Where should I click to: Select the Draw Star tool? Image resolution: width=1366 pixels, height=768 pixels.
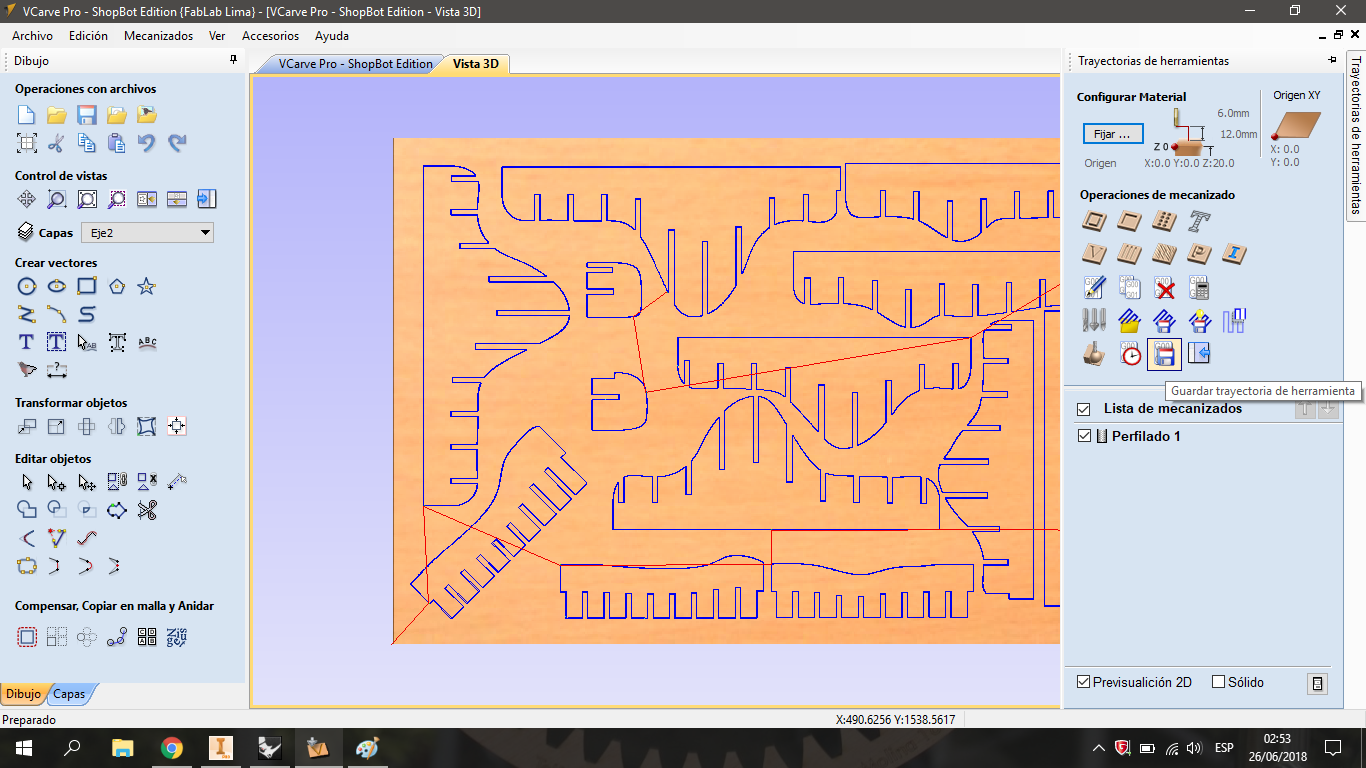(147, 287)
